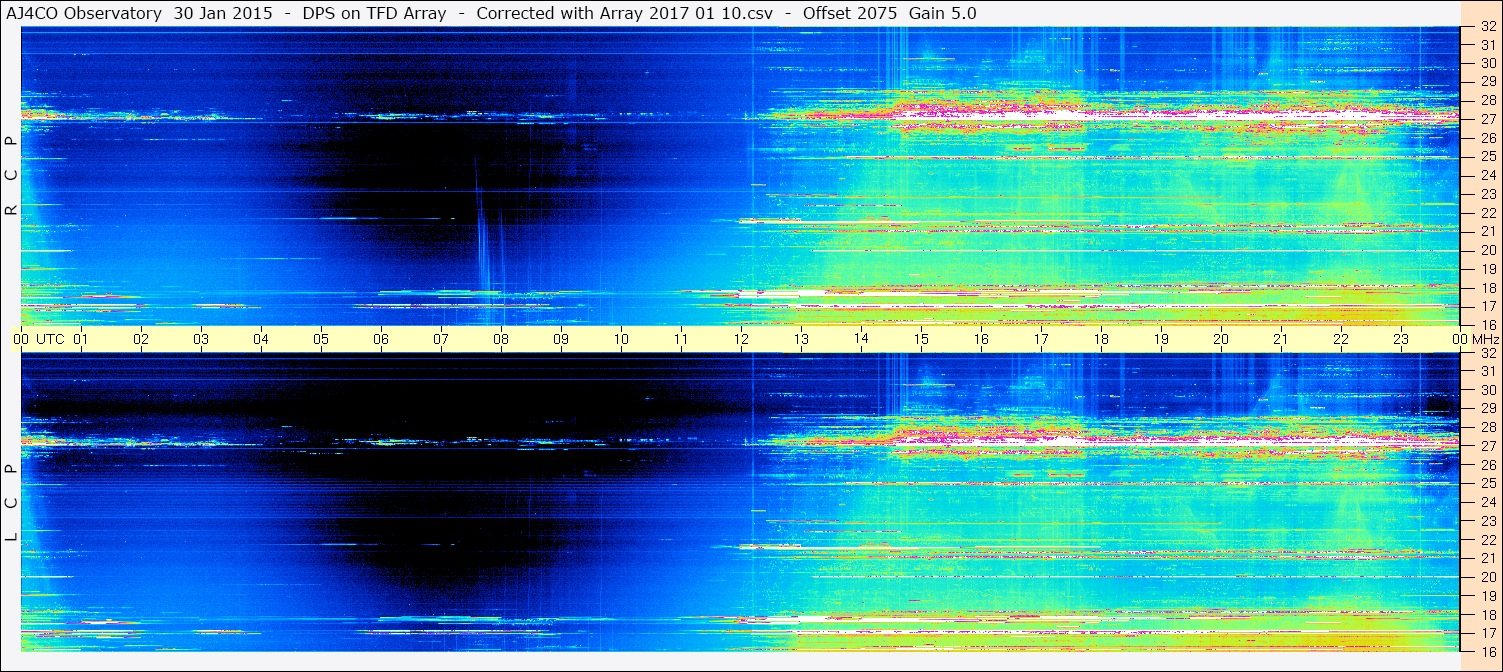Screen dimensions: 1503x672
Task: Click the MHz unit label on the axis
Action: (x=1485, y=339)
